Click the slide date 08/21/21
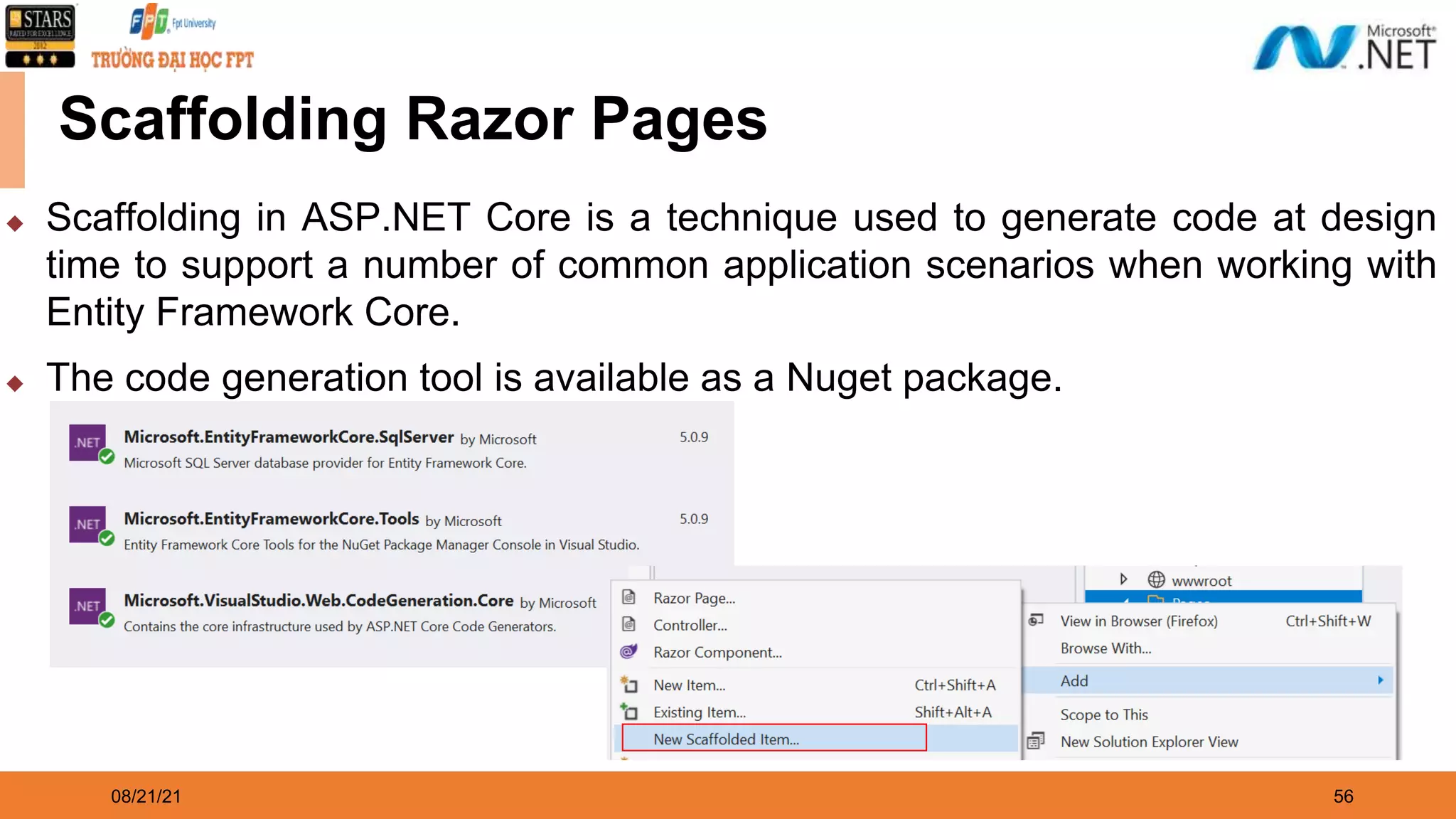 click(x=146, y=796)
